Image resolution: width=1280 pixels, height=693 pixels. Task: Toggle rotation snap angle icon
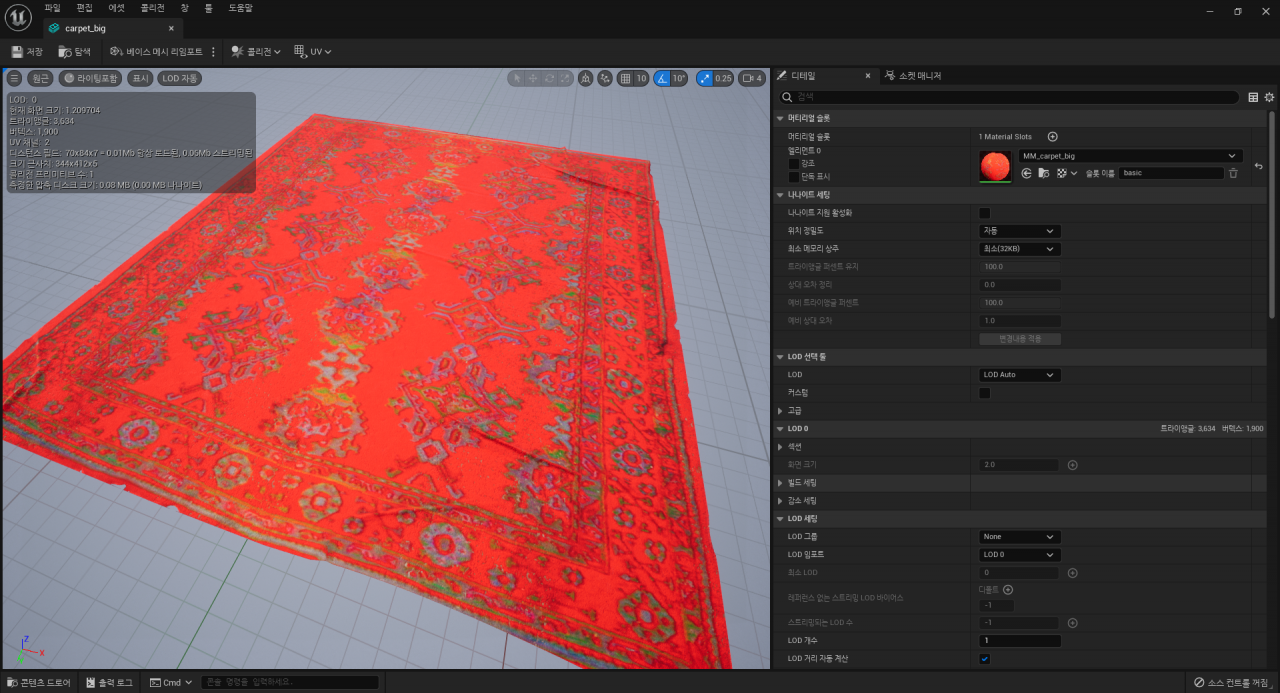pyautogui.click(x=663, y=78)
